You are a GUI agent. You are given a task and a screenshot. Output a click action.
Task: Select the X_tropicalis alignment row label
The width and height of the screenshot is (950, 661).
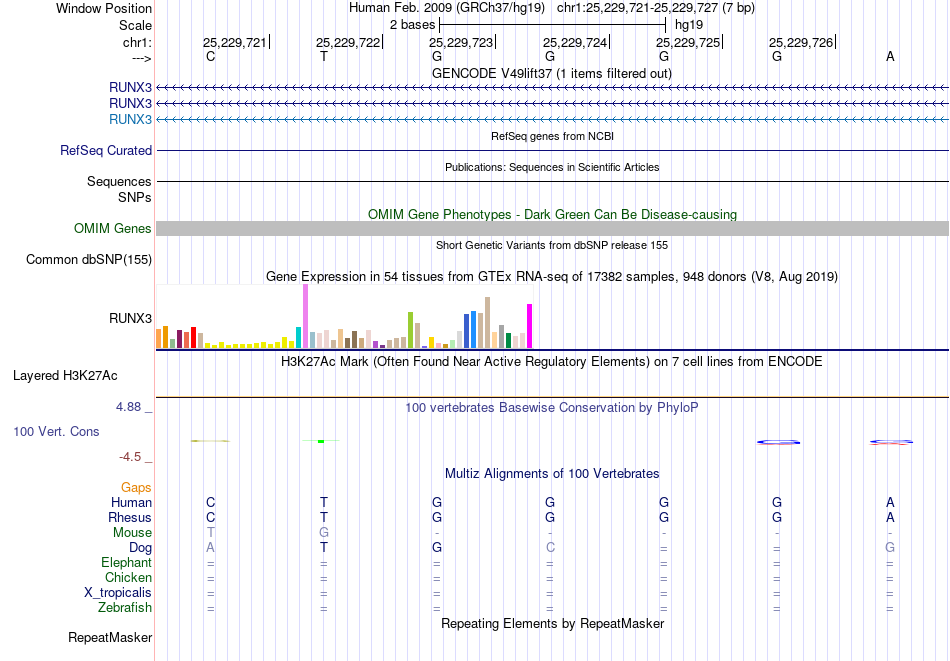(118, 593)
